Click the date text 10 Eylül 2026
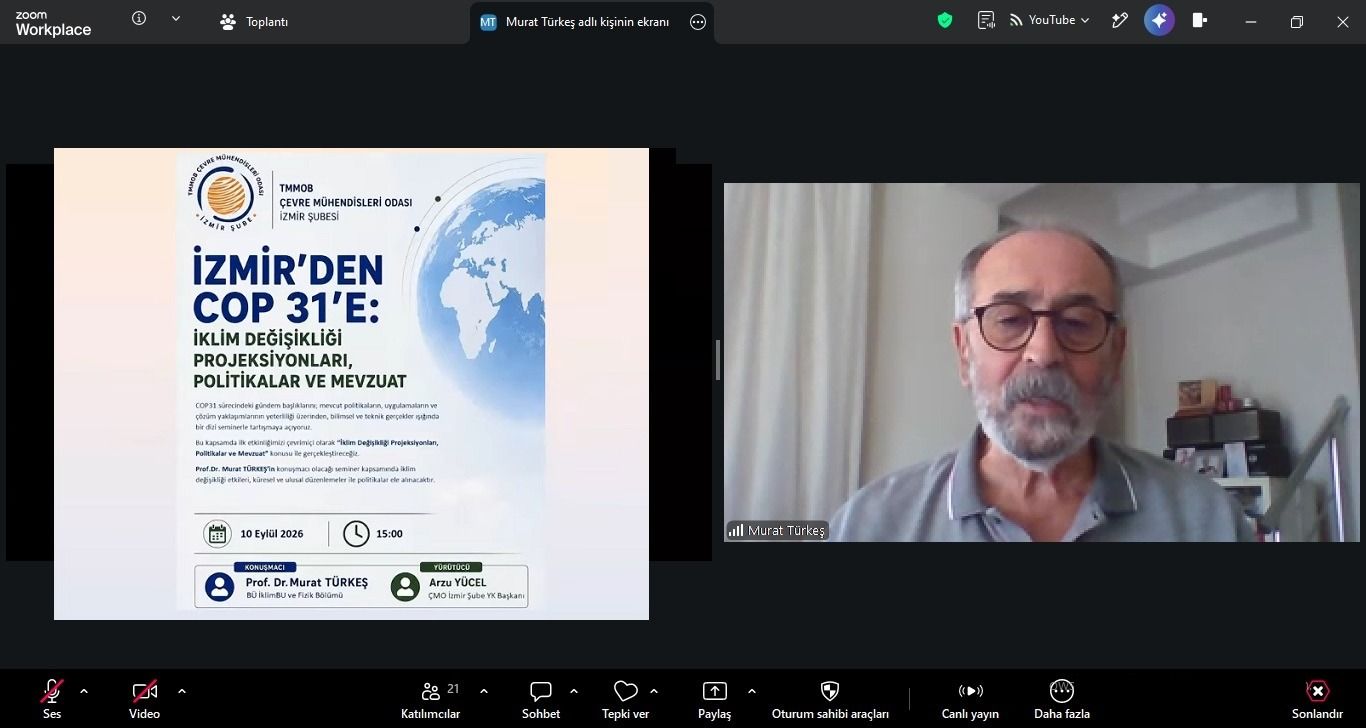 coord(272,534)
